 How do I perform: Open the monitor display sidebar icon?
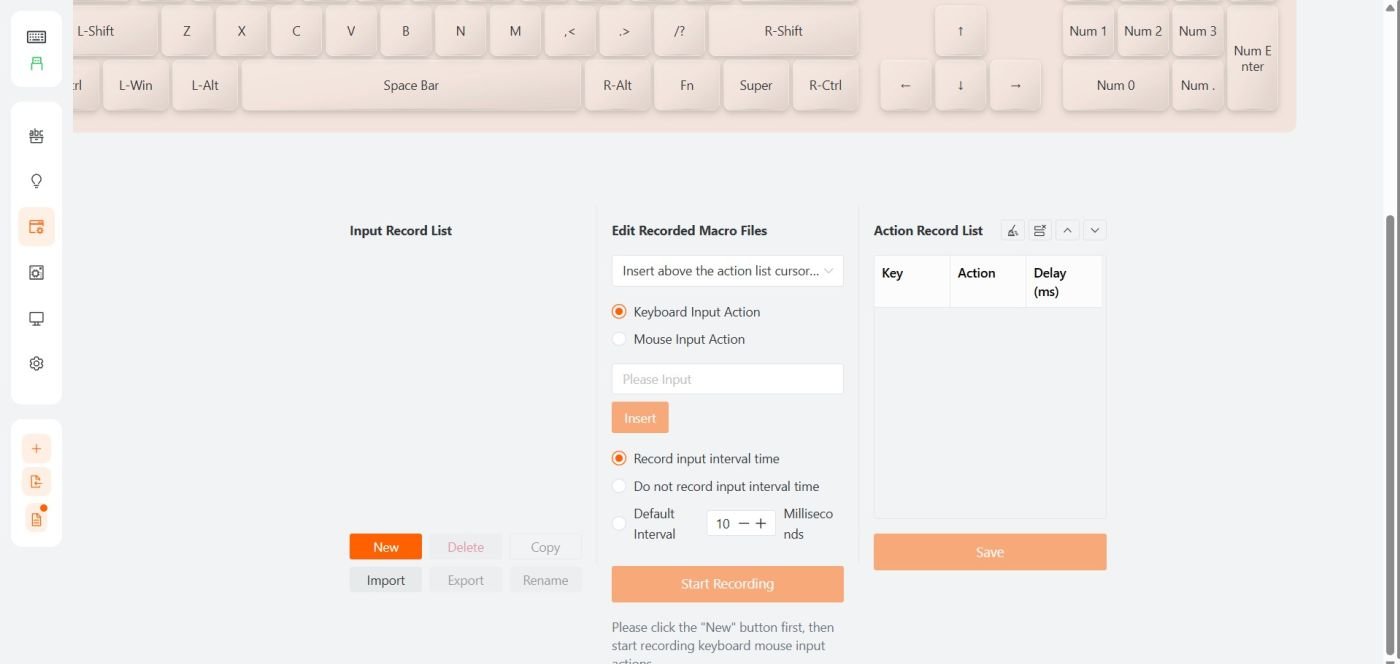(x=36, y=318)
